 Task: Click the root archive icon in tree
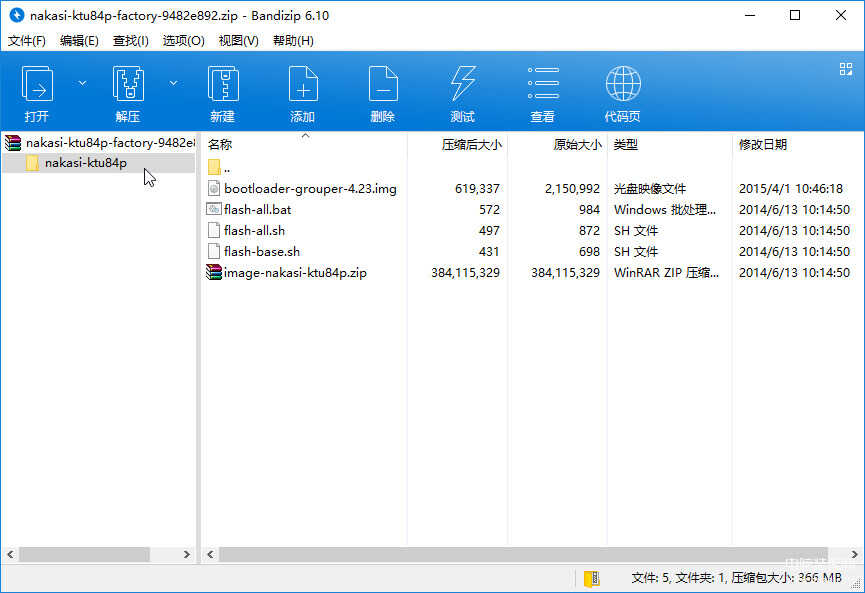[x=13, y=143]
